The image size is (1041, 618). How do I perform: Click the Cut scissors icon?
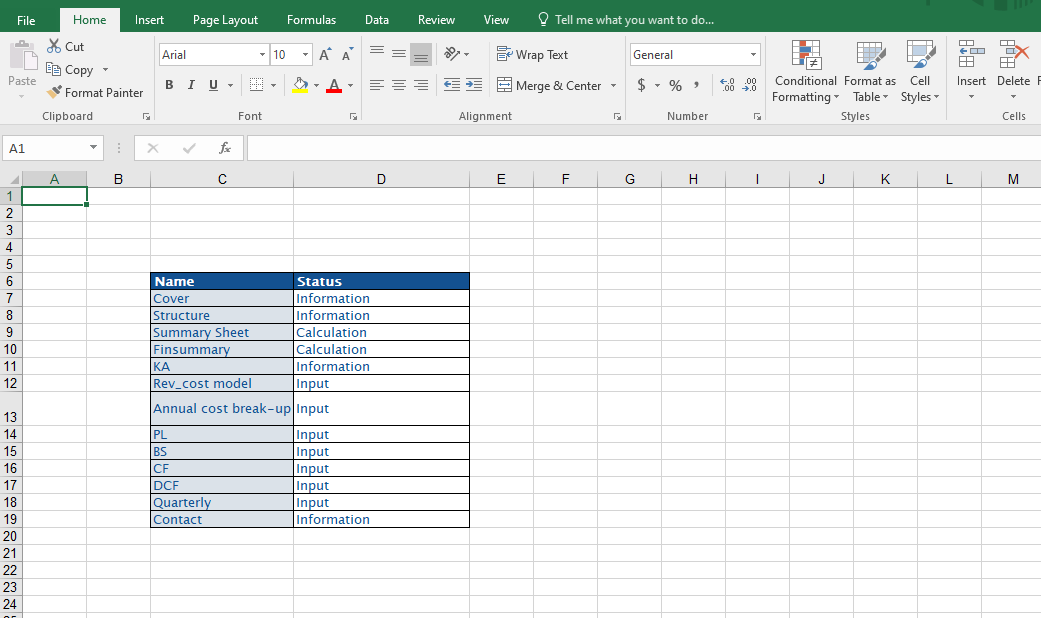coord(54,46)
